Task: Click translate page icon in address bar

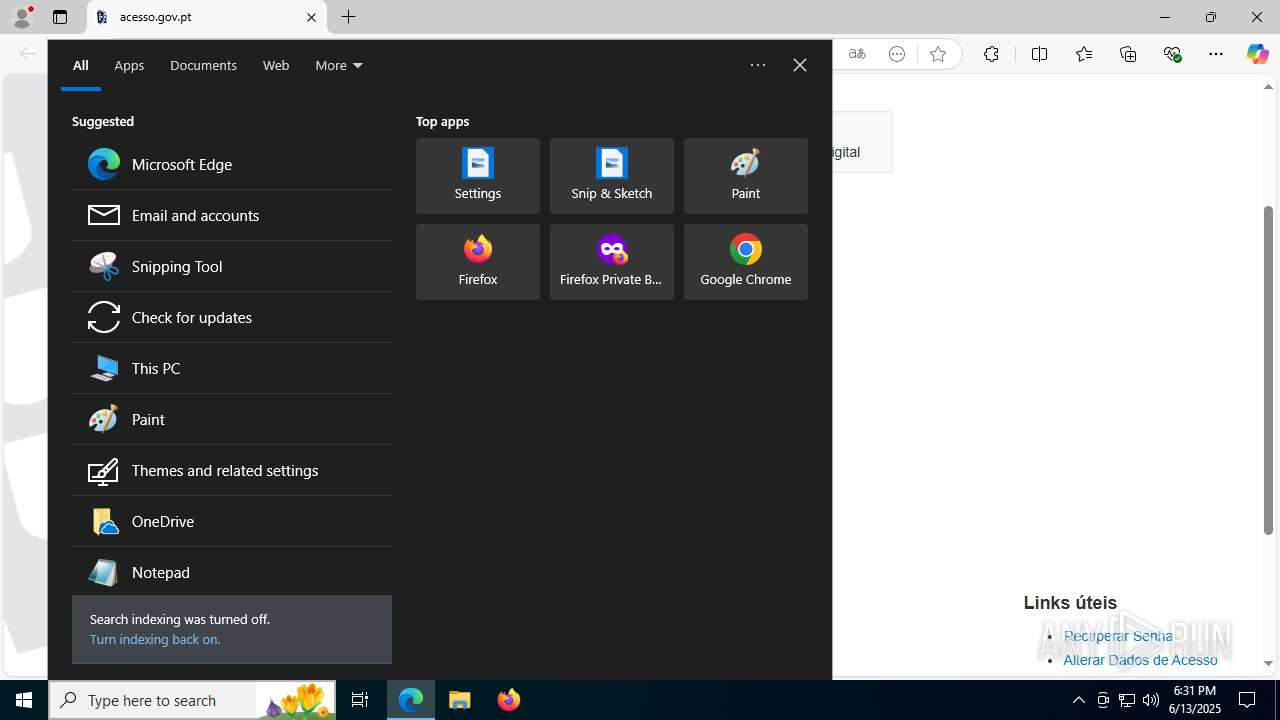Action: (857, 54)
